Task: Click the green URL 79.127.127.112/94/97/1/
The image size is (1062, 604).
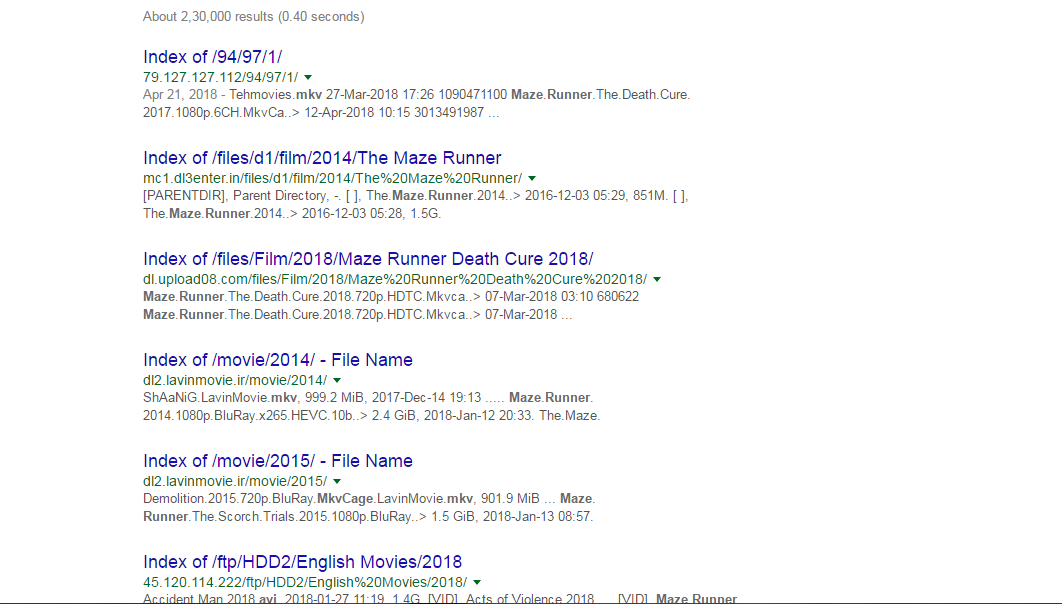Action: 220,77
